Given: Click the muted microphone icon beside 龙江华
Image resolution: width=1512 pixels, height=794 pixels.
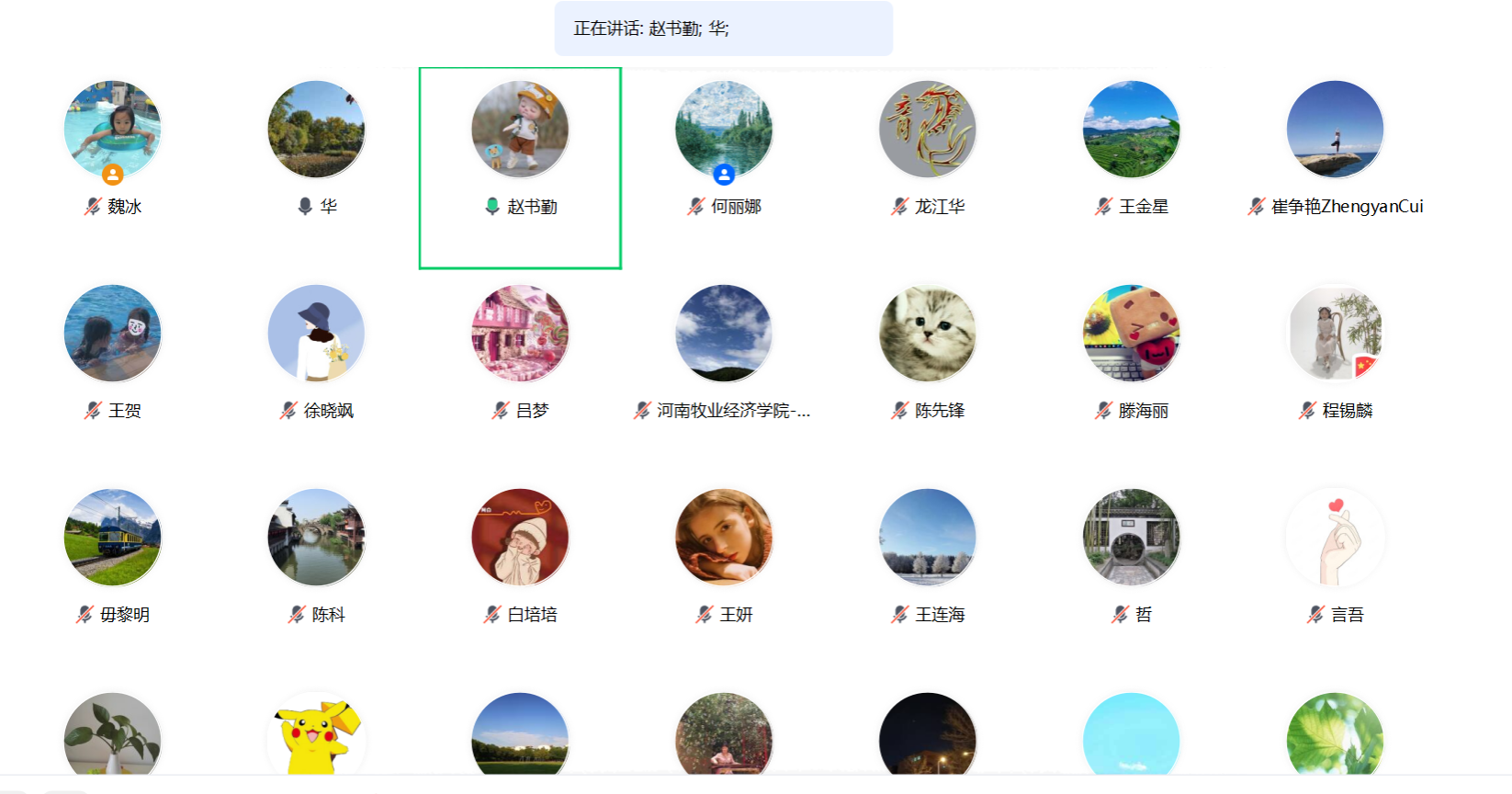Looking at the screenshot, I should tap(900, 207).
